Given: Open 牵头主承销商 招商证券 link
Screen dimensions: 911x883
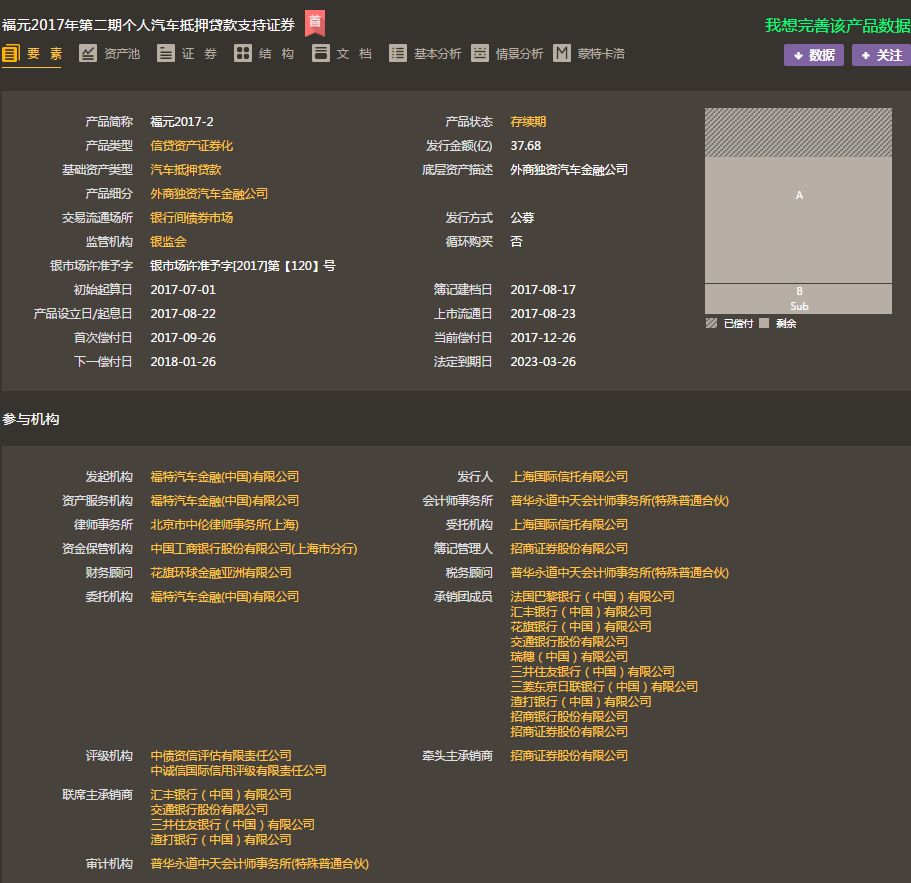Looking at the screenshot, I should pos(569,756).
